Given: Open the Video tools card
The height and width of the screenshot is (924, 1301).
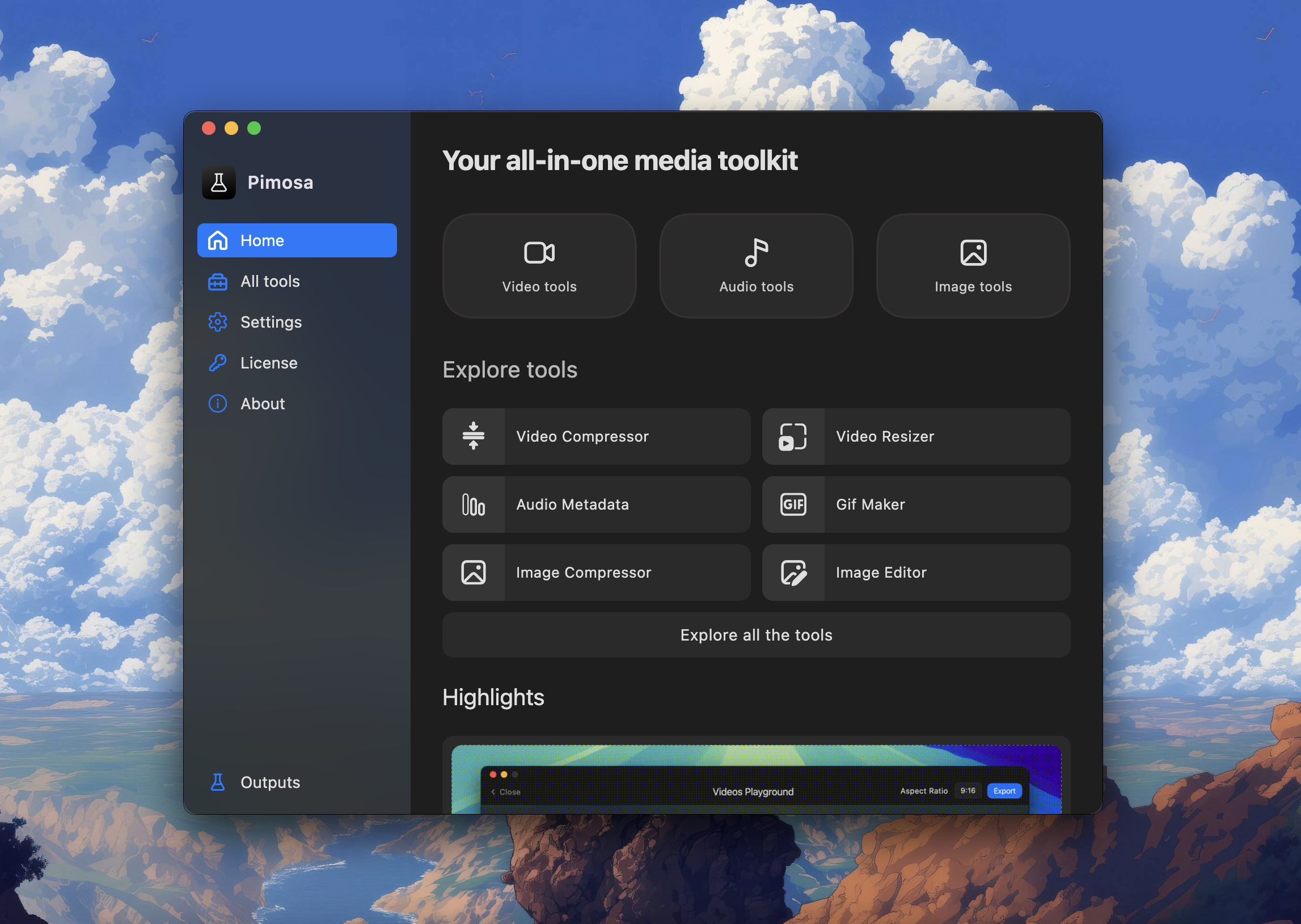Looking at the screenshot, I should [x=539, y=266].
